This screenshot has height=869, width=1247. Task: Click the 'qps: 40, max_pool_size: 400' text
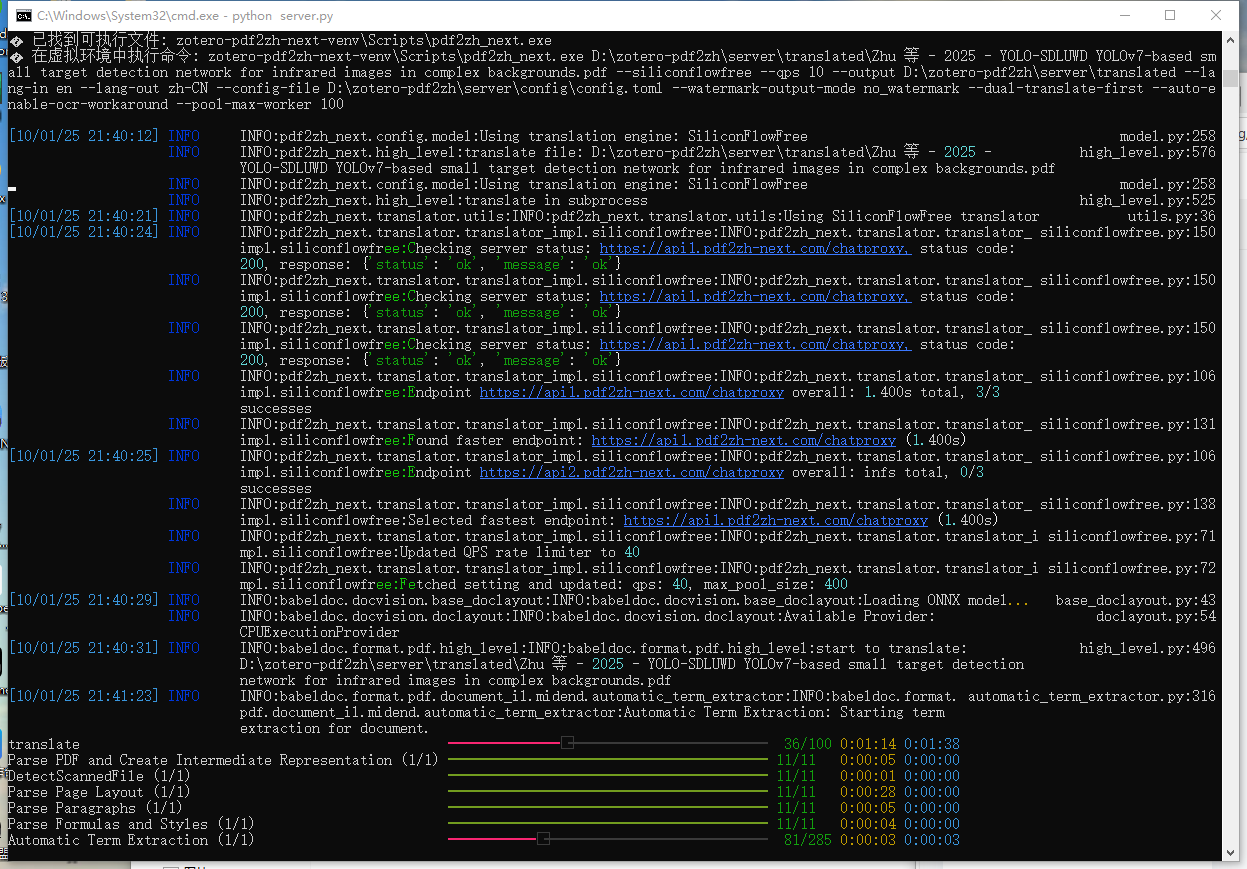point(740,584)
